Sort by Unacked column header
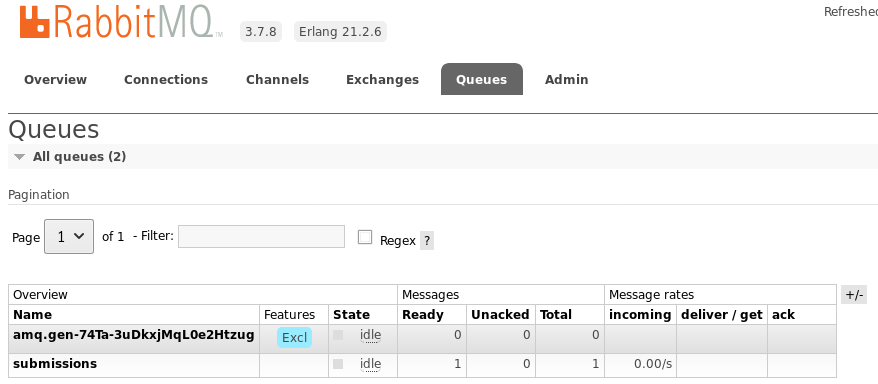The width and height of the screenshot is (878, 384). click(x=500, y=315)
